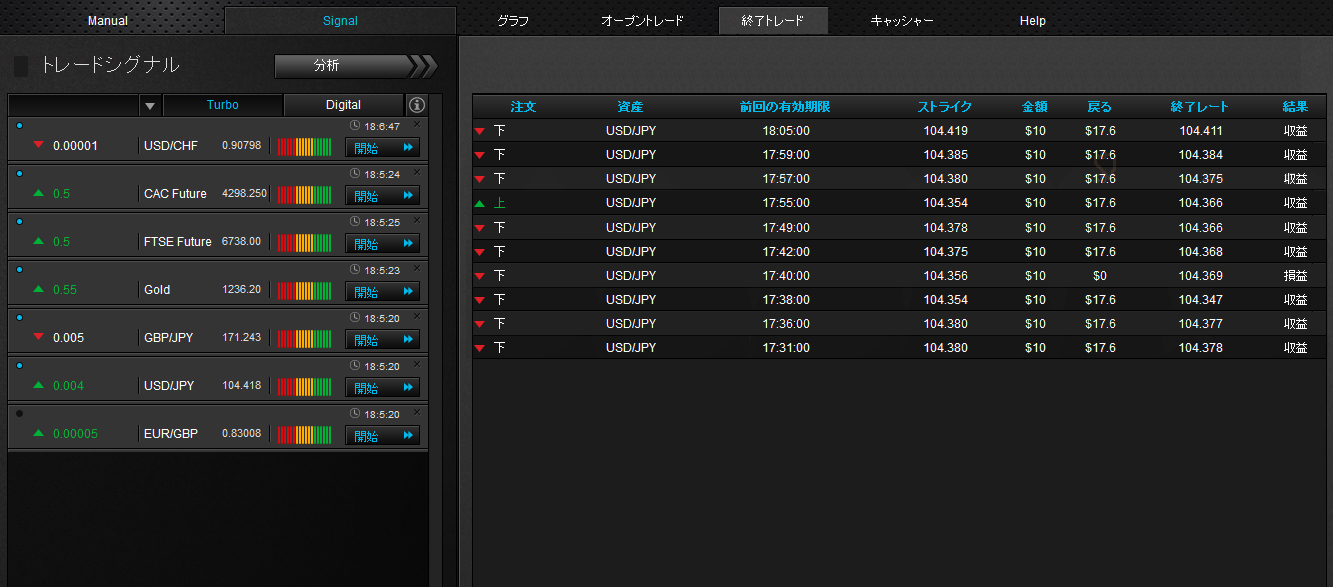Click the green up arrow in the 17:55:00 trade row
This screenshot has height=587, width=1333.
[x=480, y=203]
